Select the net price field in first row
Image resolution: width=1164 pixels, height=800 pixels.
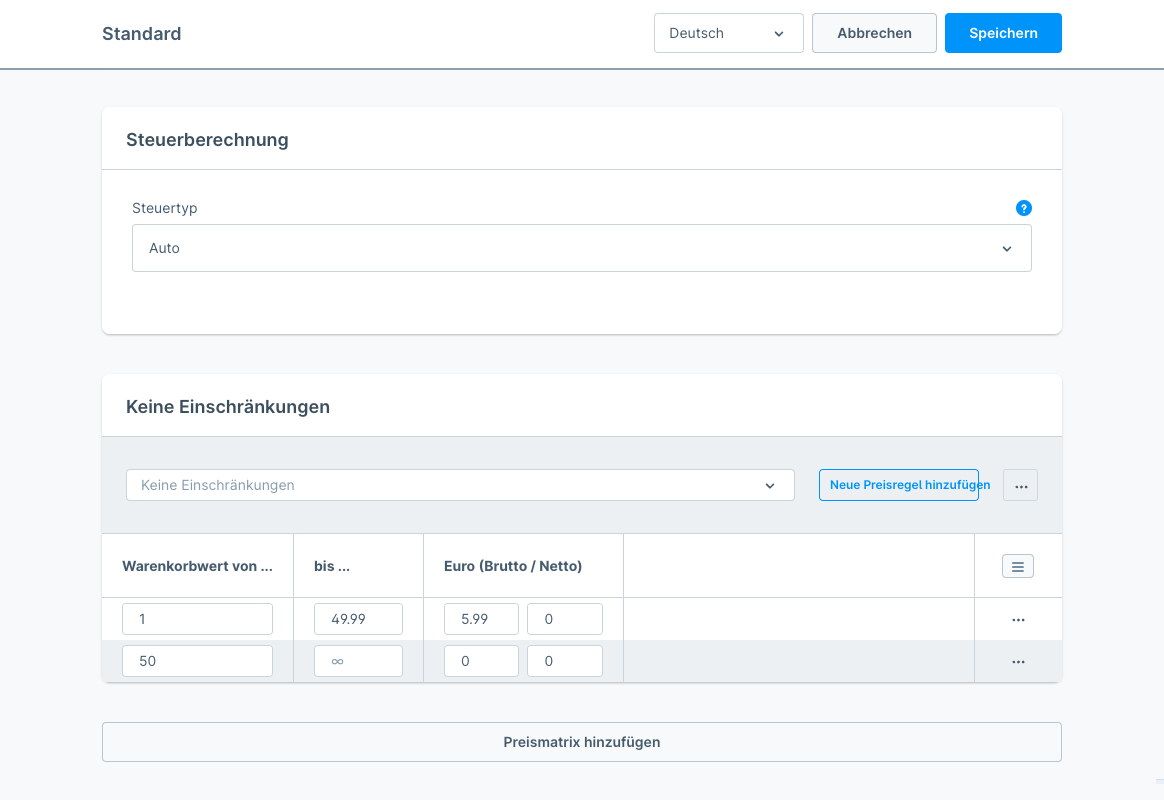(x=564, y=619)
